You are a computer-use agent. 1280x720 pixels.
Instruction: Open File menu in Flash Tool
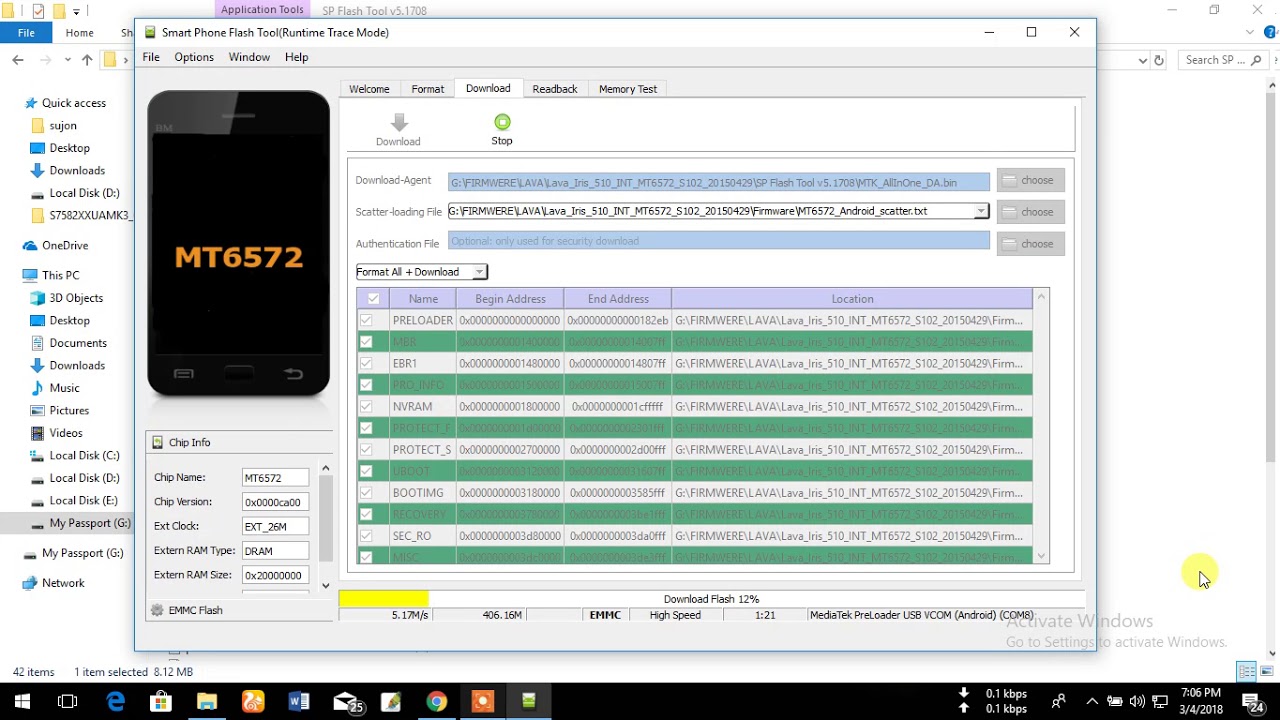(x=151, y=57)
